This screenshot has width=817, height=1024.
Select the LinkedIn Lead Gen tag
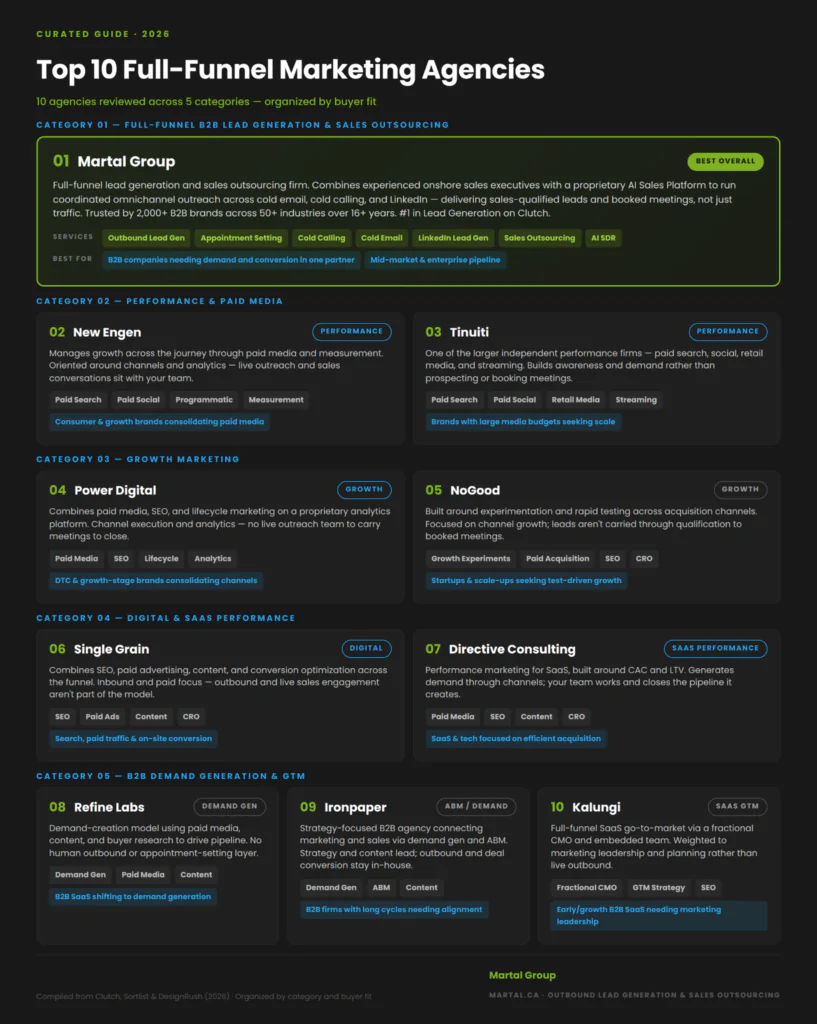click(x=453, y=238)
